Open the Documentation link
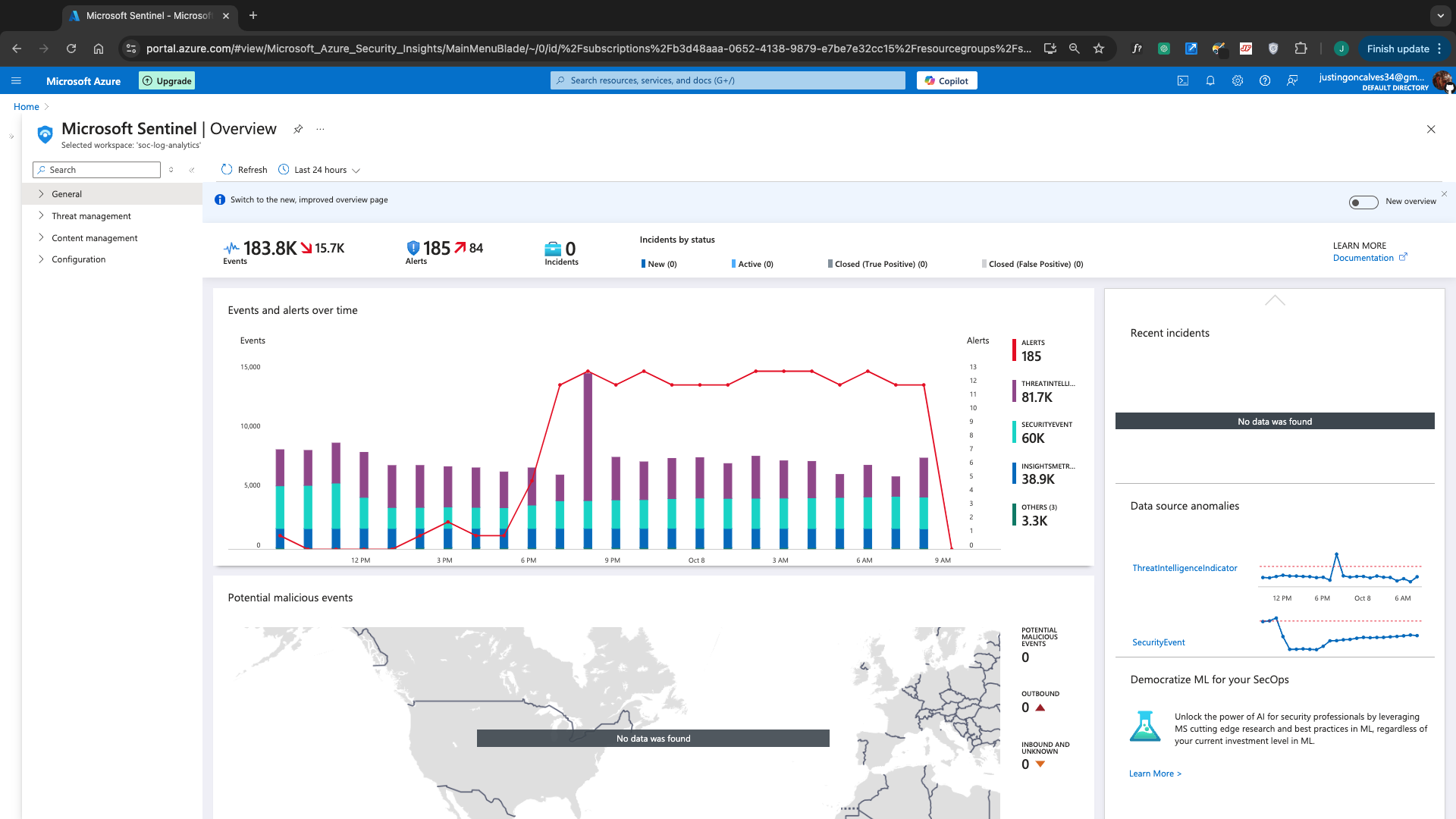Screen dimensions: 1456x819 coord(1370,258)
